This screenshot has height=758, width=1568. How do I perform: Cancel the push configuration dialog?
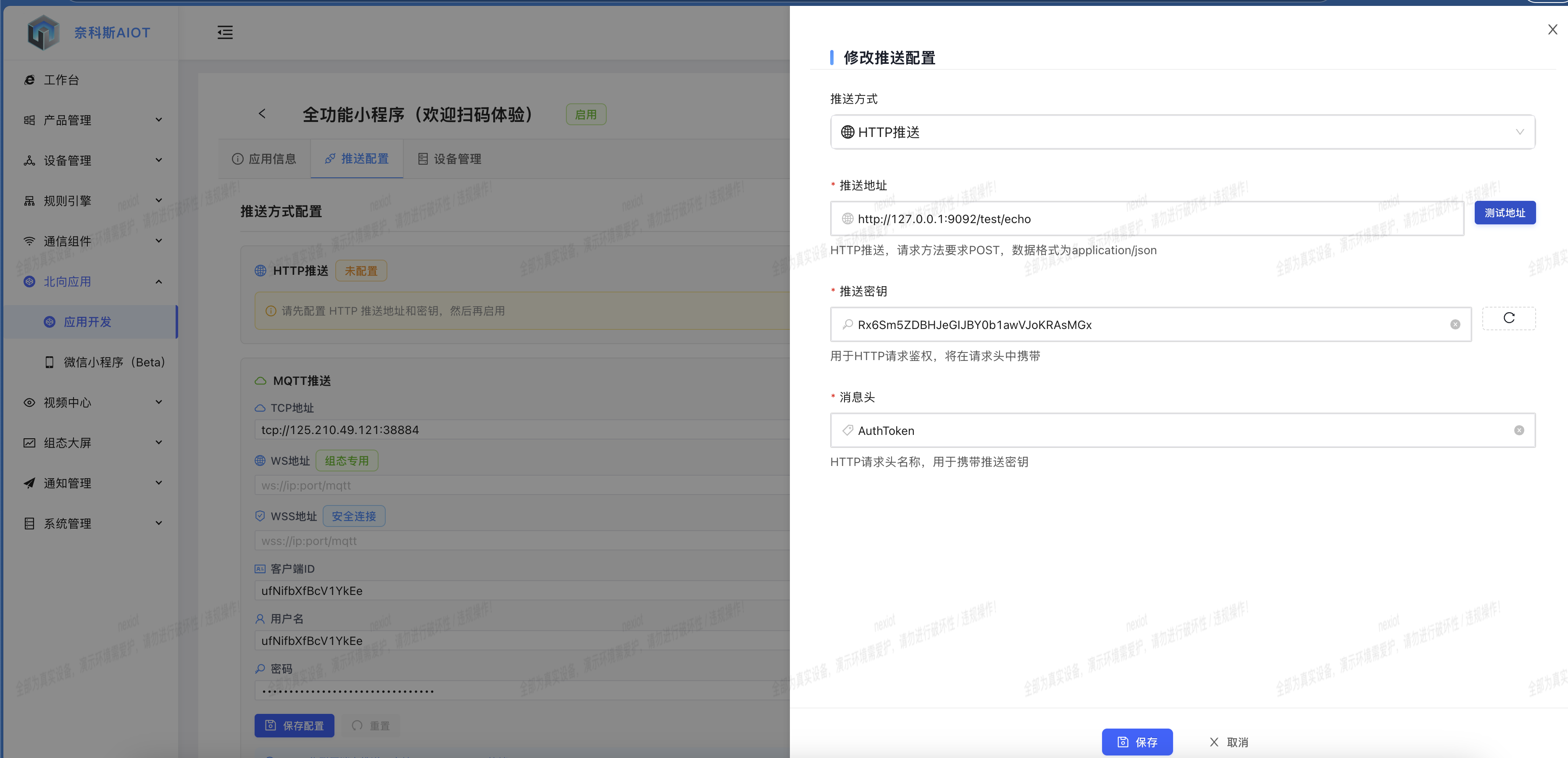(x=1229, y=742)
